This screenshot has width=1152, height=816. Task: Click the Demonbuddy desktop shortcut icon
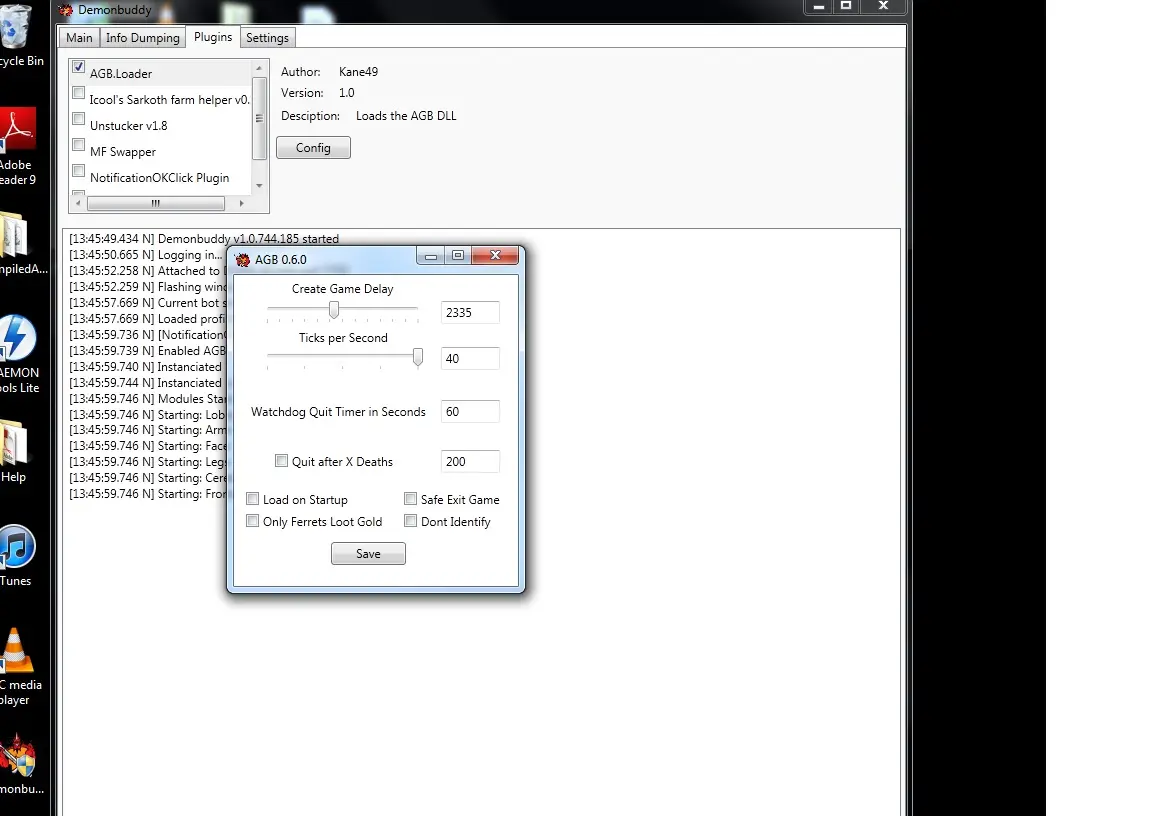click(x=18, y=756)
